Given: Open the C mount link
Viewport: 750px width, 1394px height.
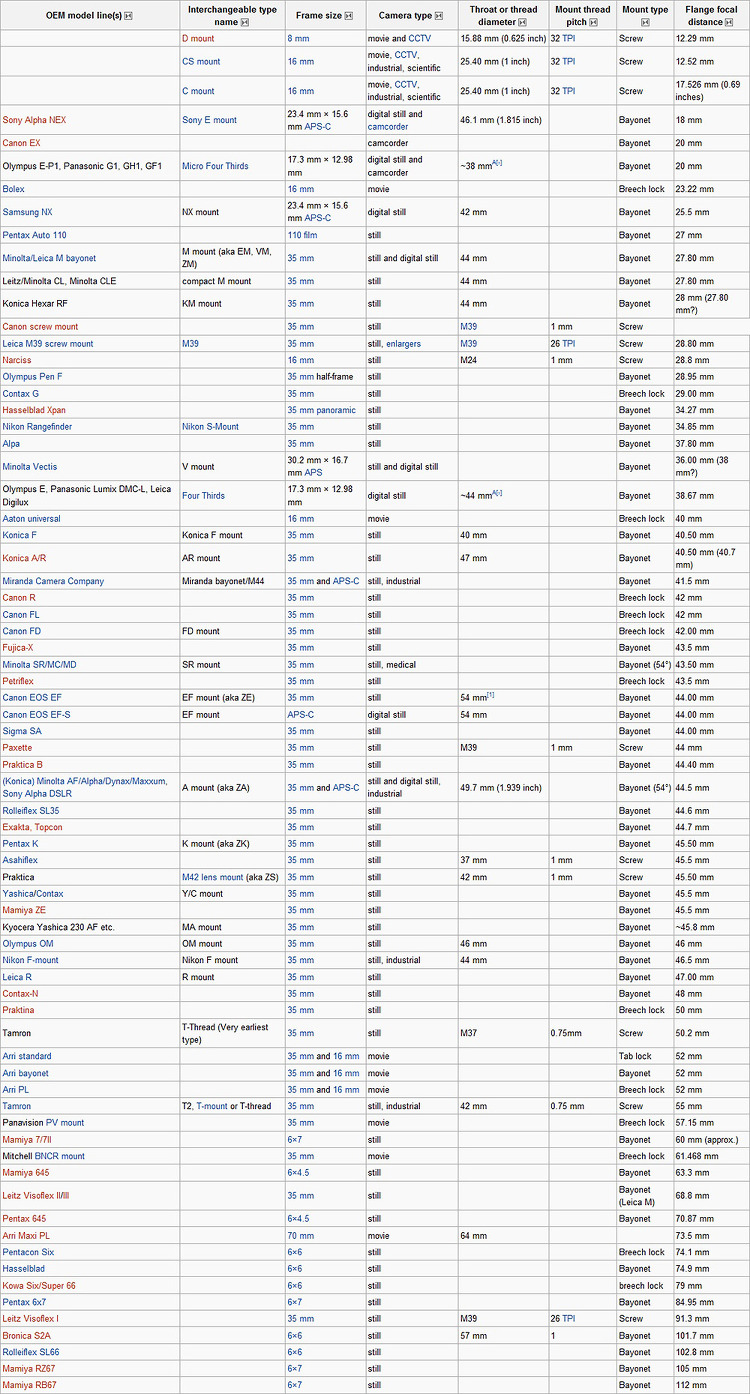Looking at the screenshot, I should (198, 90).
